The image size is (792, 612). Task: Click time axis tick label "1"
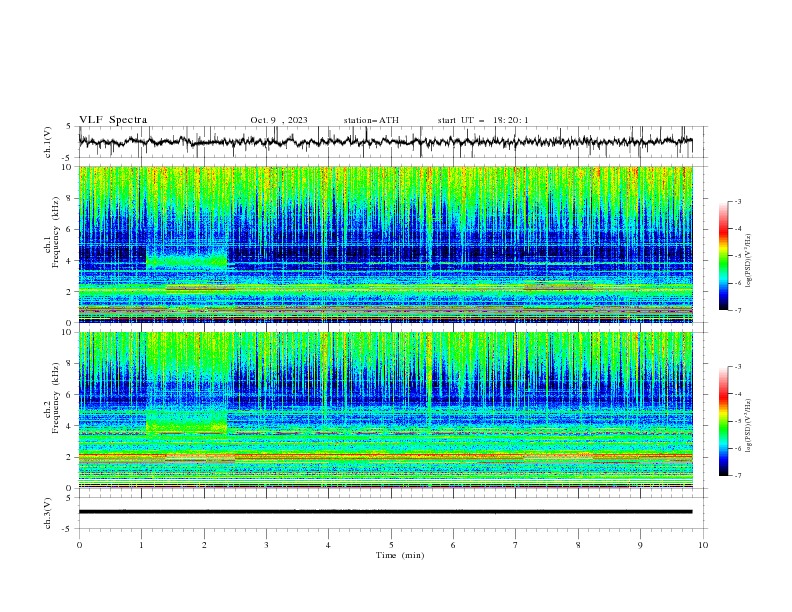142,545
